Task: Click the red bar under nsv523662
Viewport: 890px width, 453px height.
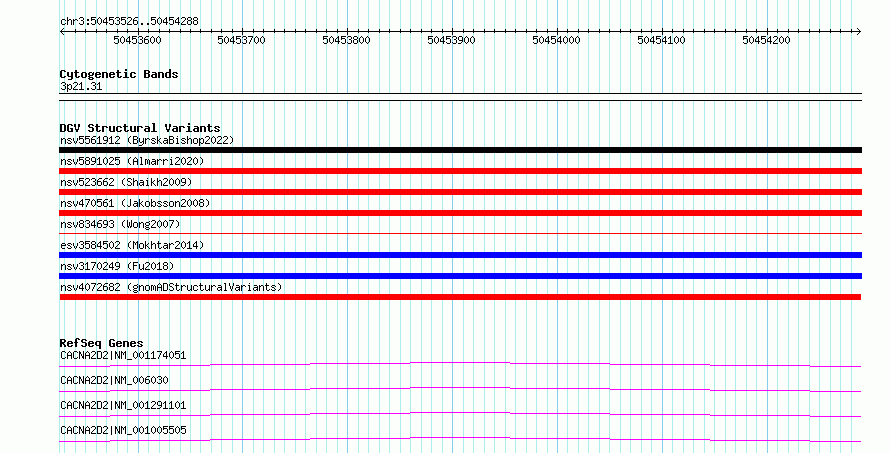Action: click(x=460, y=192)
